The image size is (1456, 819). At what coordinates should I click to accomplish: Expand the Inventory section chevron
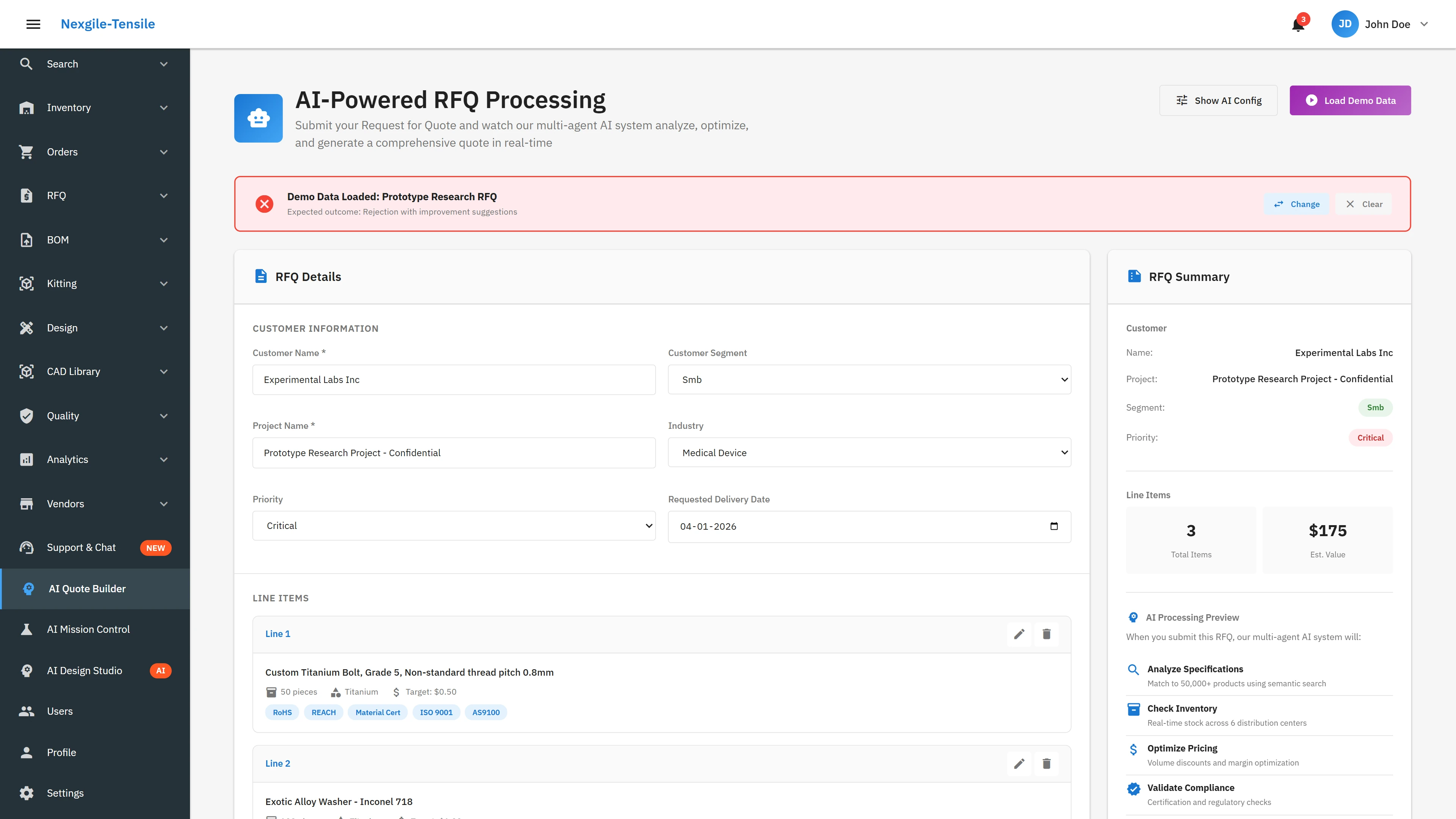pyautogui.click(x=163, y=107)
